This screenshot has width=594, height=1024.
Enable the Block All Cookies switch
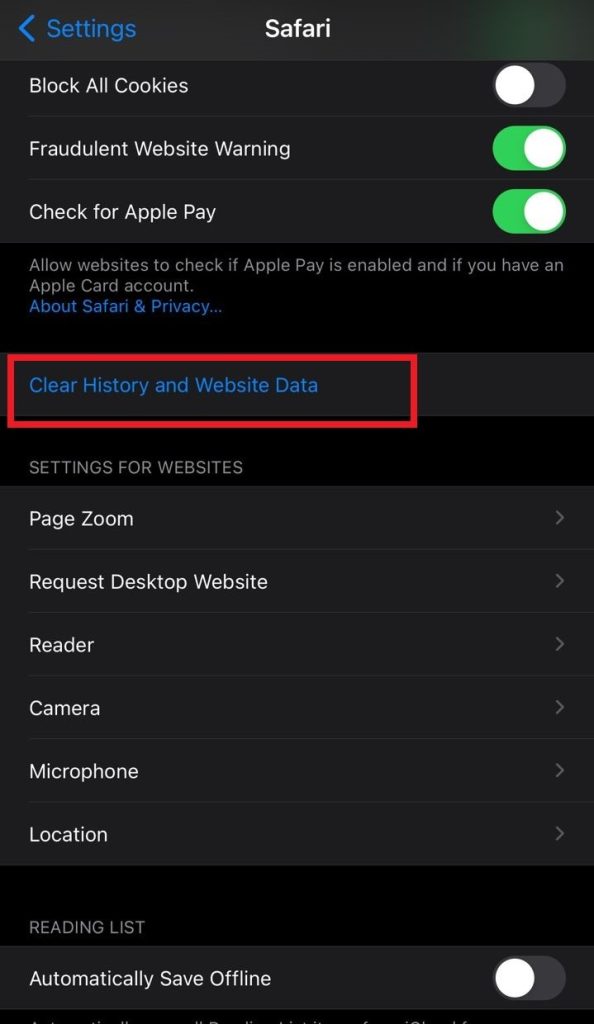529,86
